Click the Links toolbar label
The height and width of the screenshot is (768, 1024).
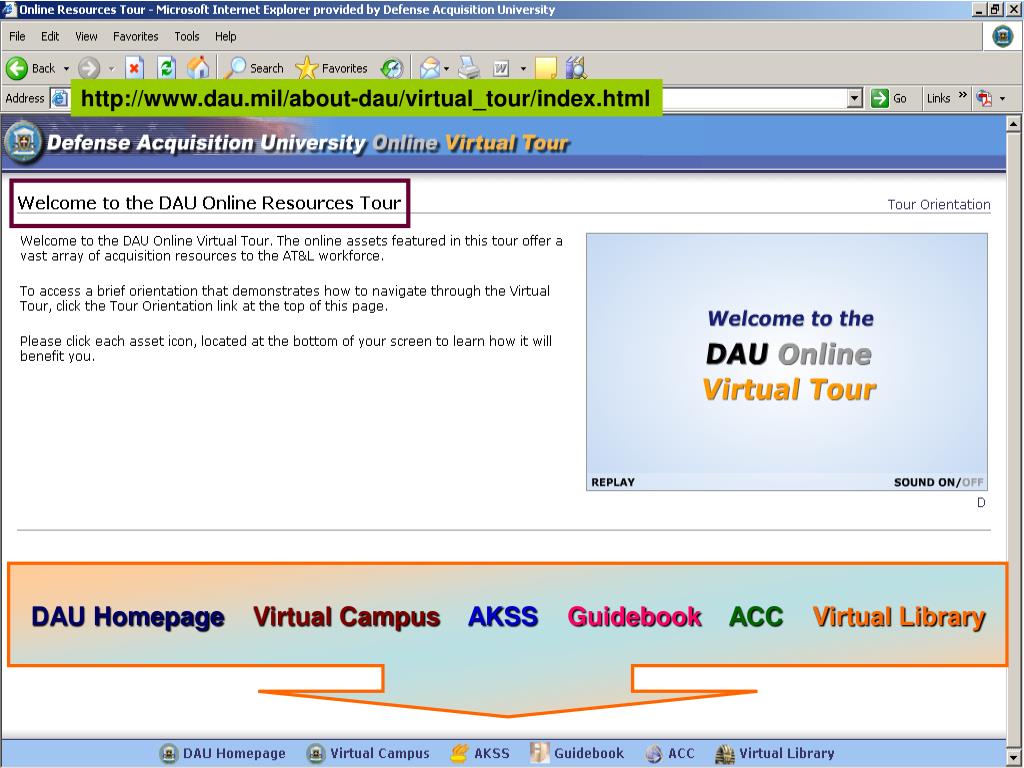(938, 99)
